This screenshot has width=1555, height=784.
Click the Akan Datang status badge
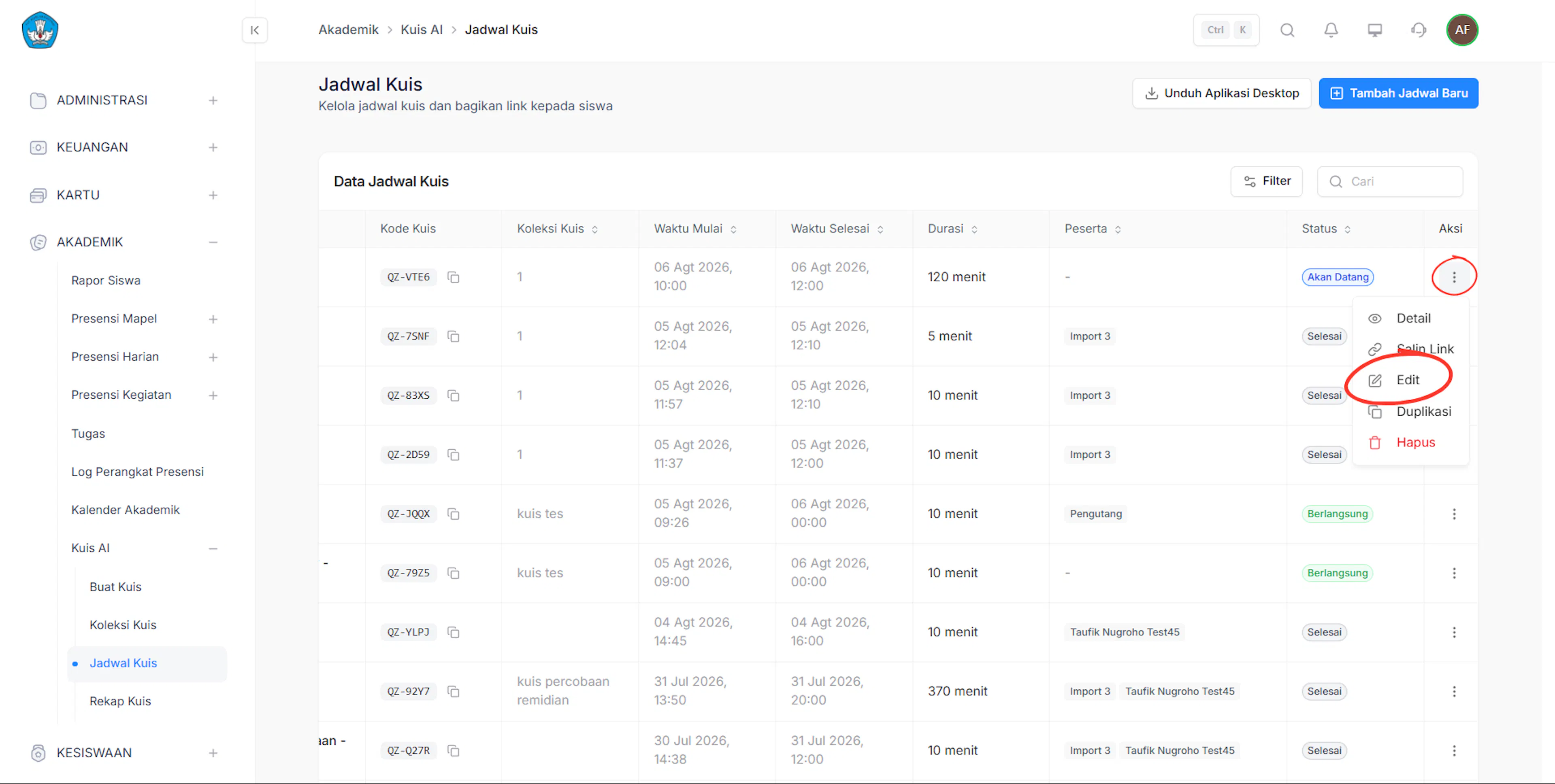pyautogui.click(x=1338, y=277)
